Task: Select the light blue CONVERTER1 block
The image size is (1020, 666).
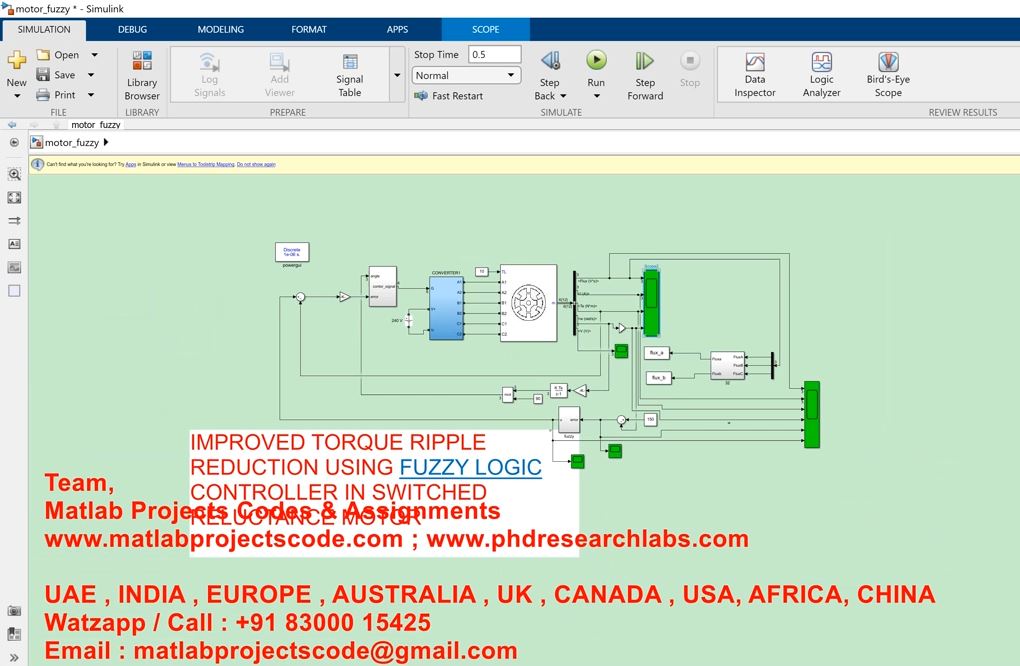Action: point(446,308)
